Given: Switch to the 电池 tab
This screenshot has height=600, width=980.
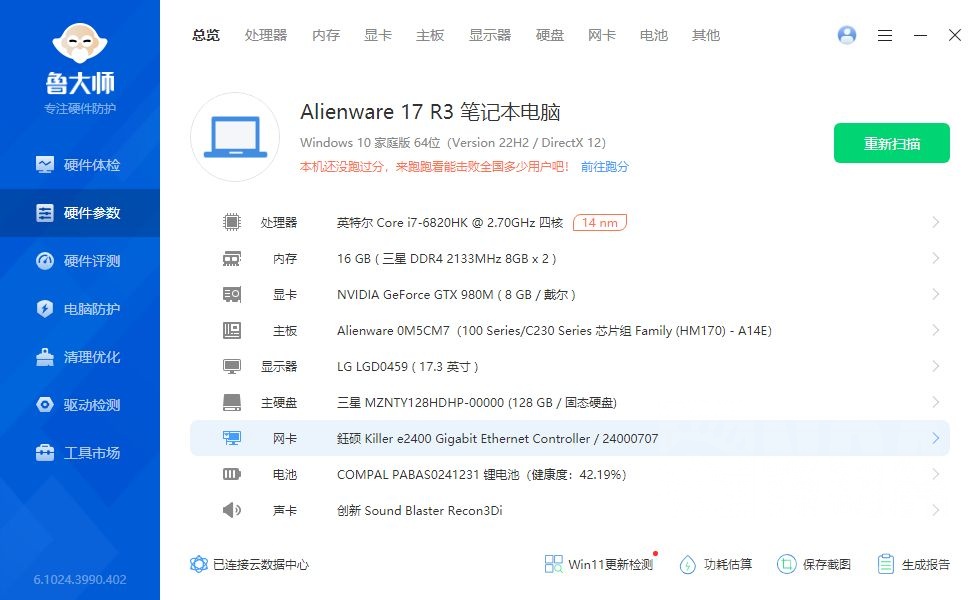Looking at the screenshot, I should point(654,36).
